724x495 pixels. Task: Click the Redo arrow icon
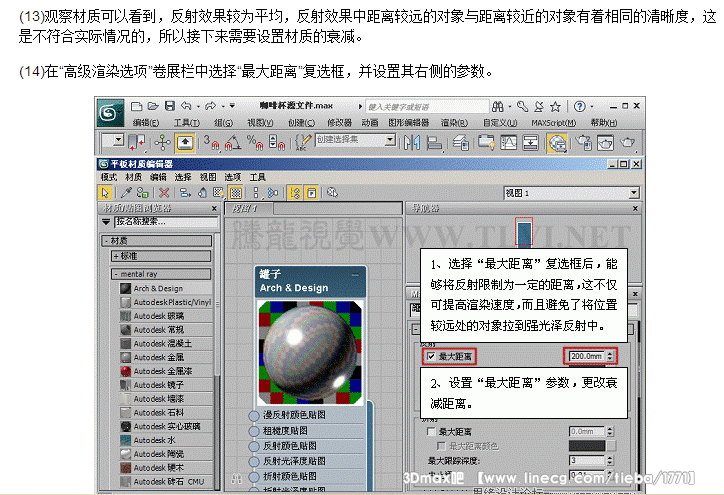click(211, 106)
